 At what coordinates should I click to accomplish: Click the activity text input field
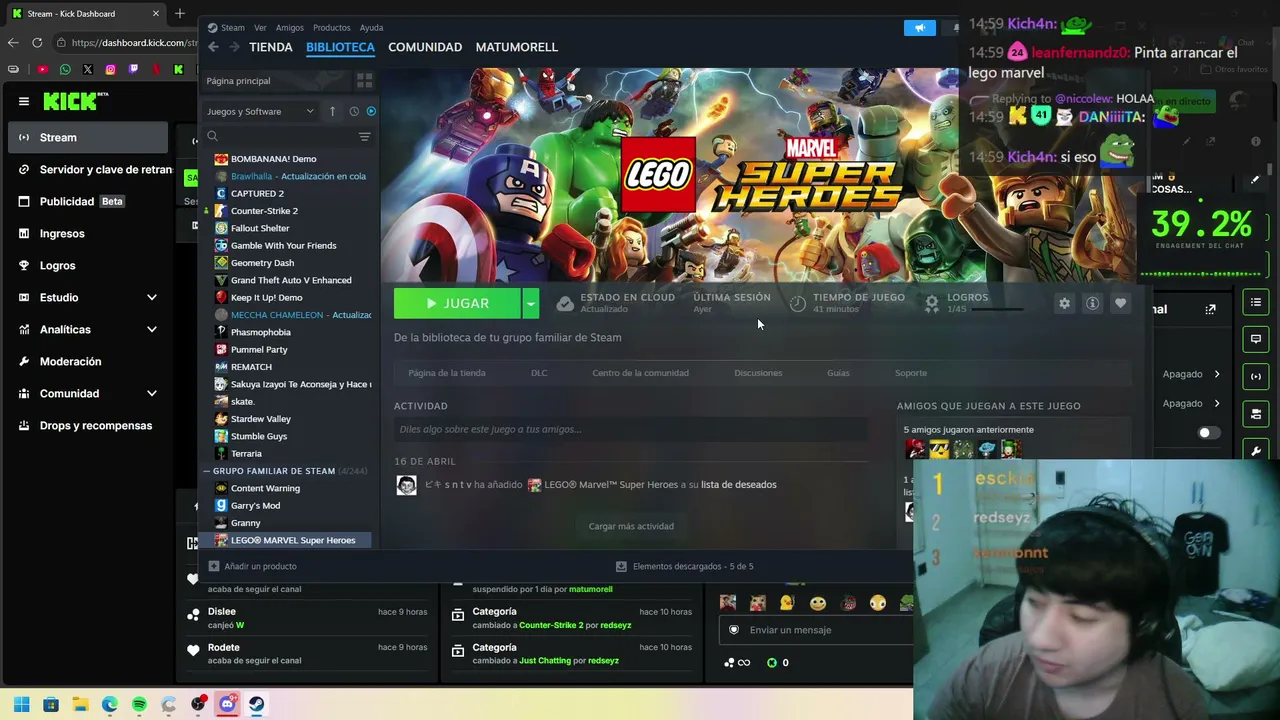click(x=631, y=429)
